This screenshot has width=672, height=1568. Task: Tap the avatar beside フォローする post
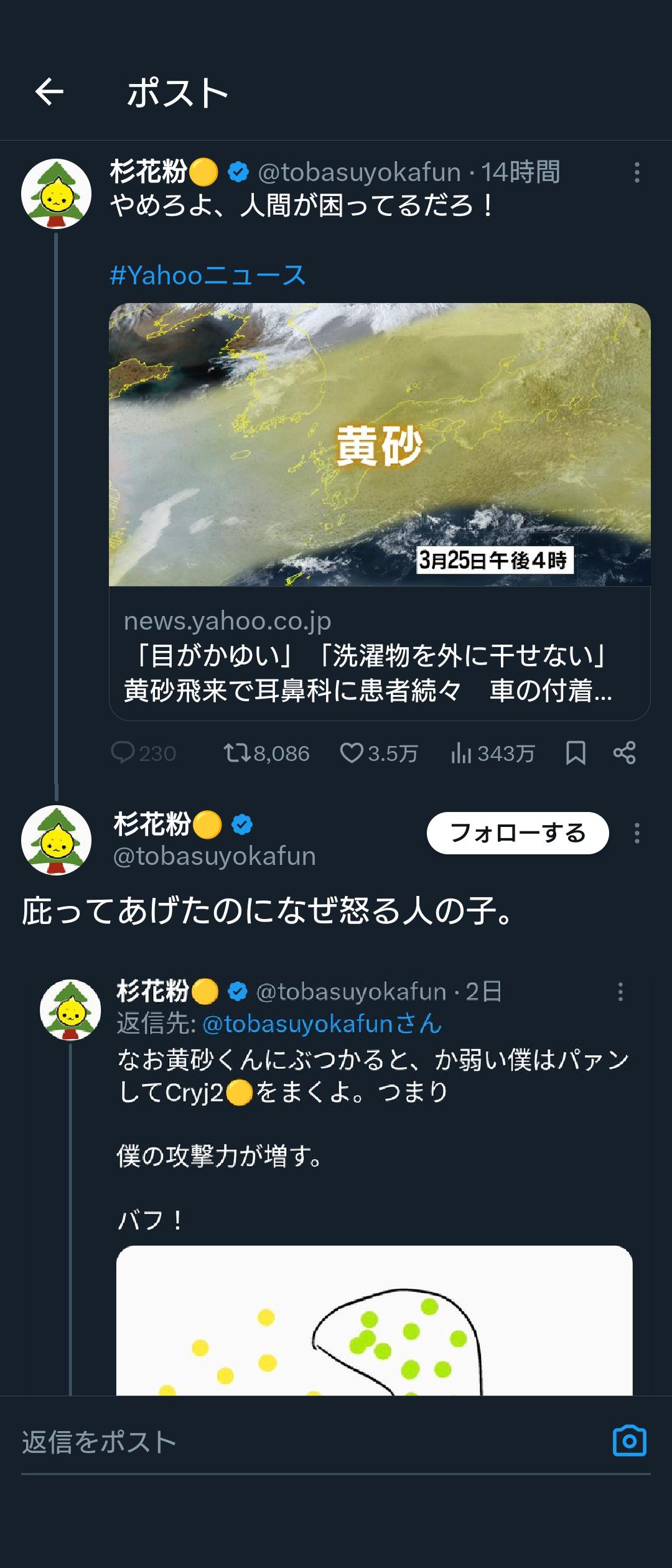pyautogui.click(x=57, y=840)
